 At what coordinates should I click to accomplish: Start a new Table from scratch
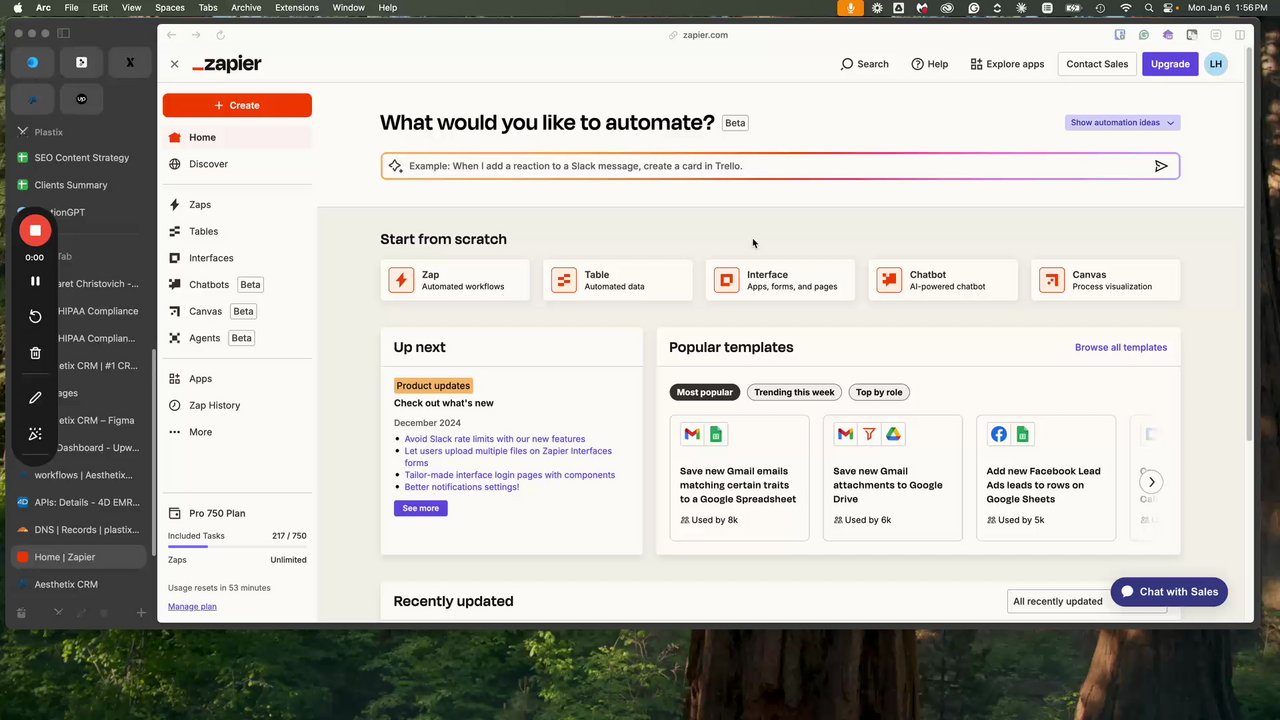click(618, 280)
